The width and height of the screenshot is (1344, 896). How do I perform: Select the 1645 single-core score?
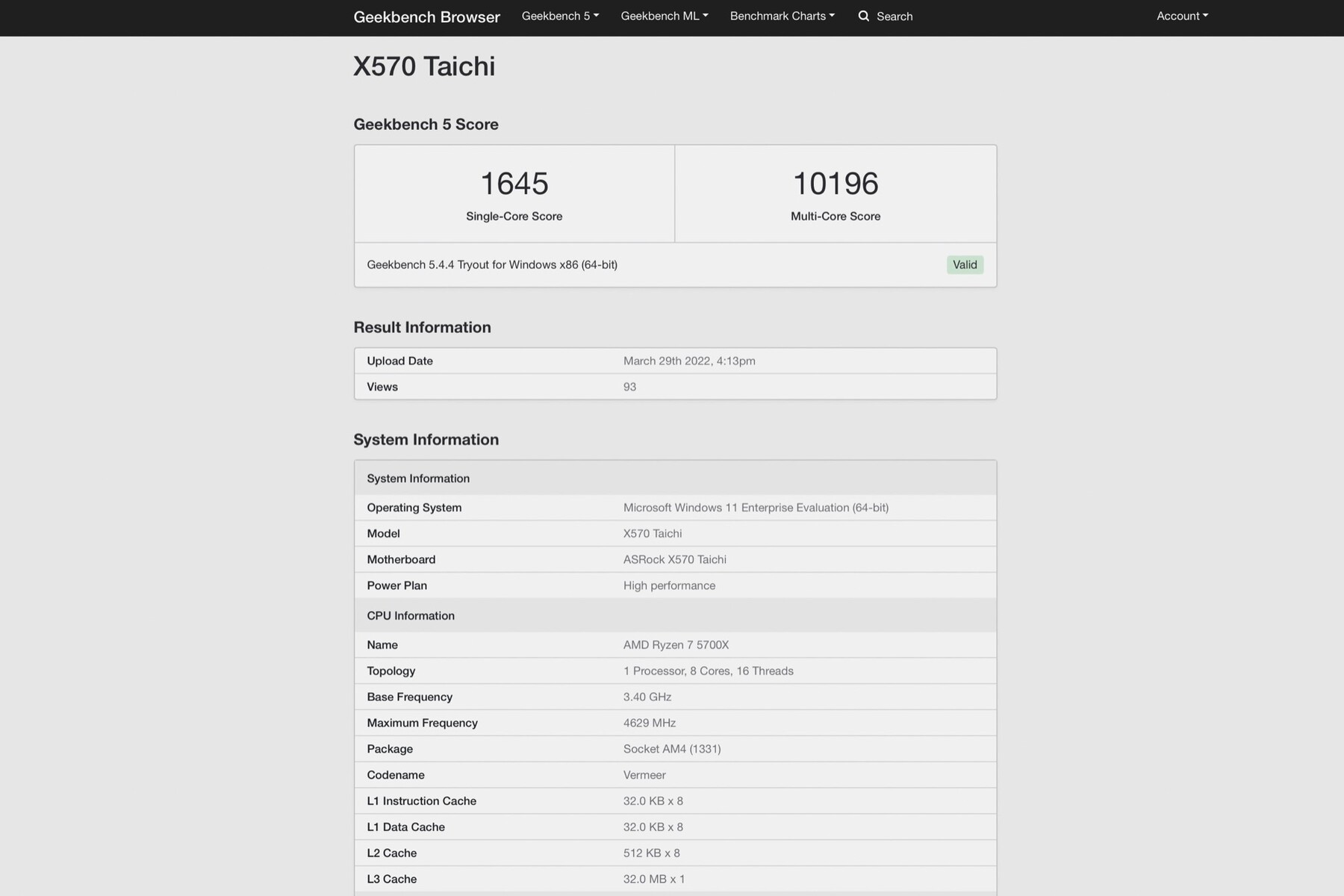click(514, 184)
